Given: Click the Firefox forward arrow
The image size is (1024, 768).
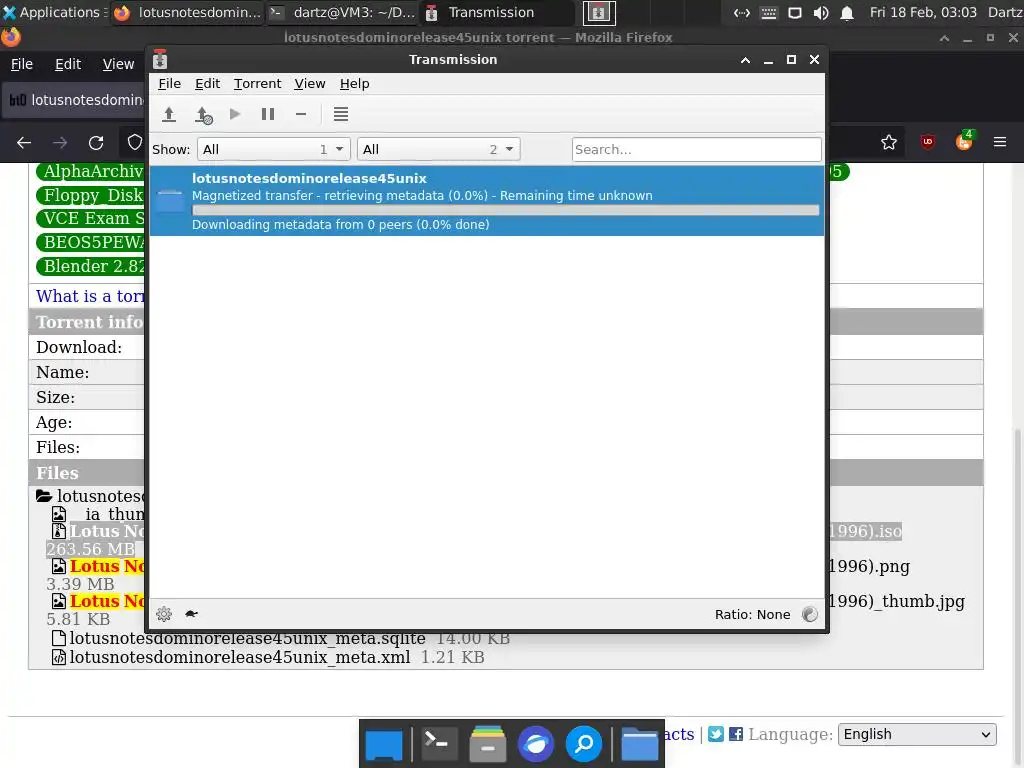Looking at the screenshot, I should click(x=60, y=142).
